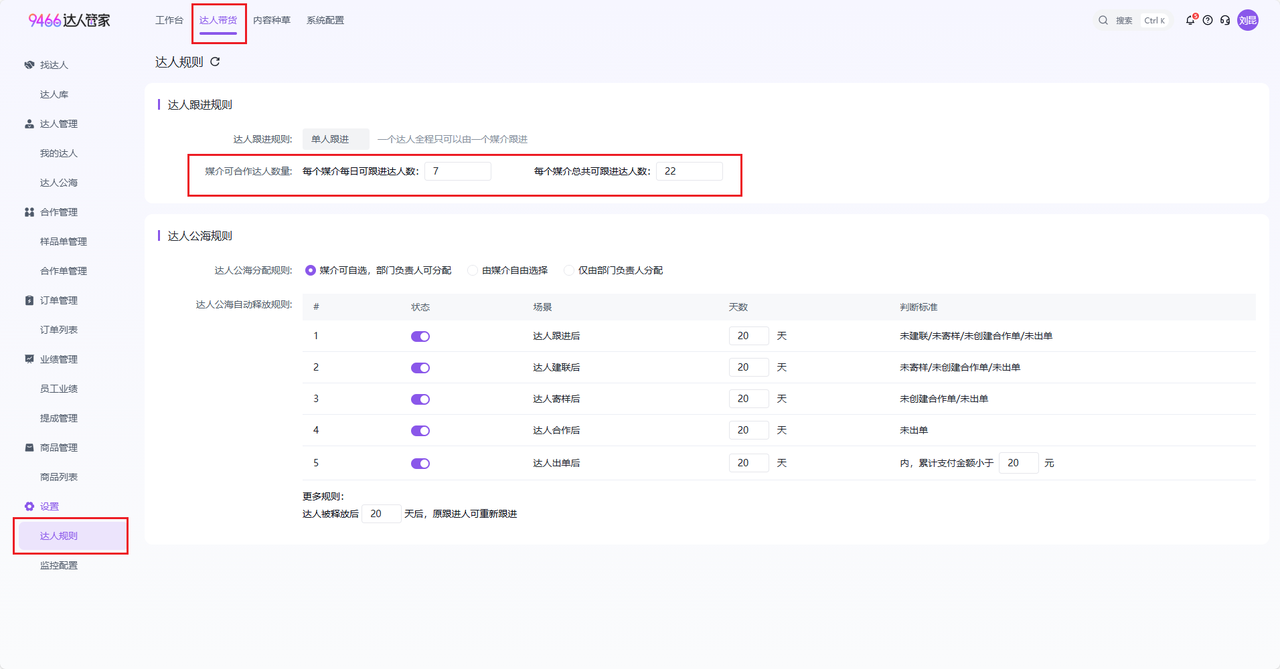Select 达人规则 in the sidebar
Screen dimensions: 1280x669
[71, 536]
